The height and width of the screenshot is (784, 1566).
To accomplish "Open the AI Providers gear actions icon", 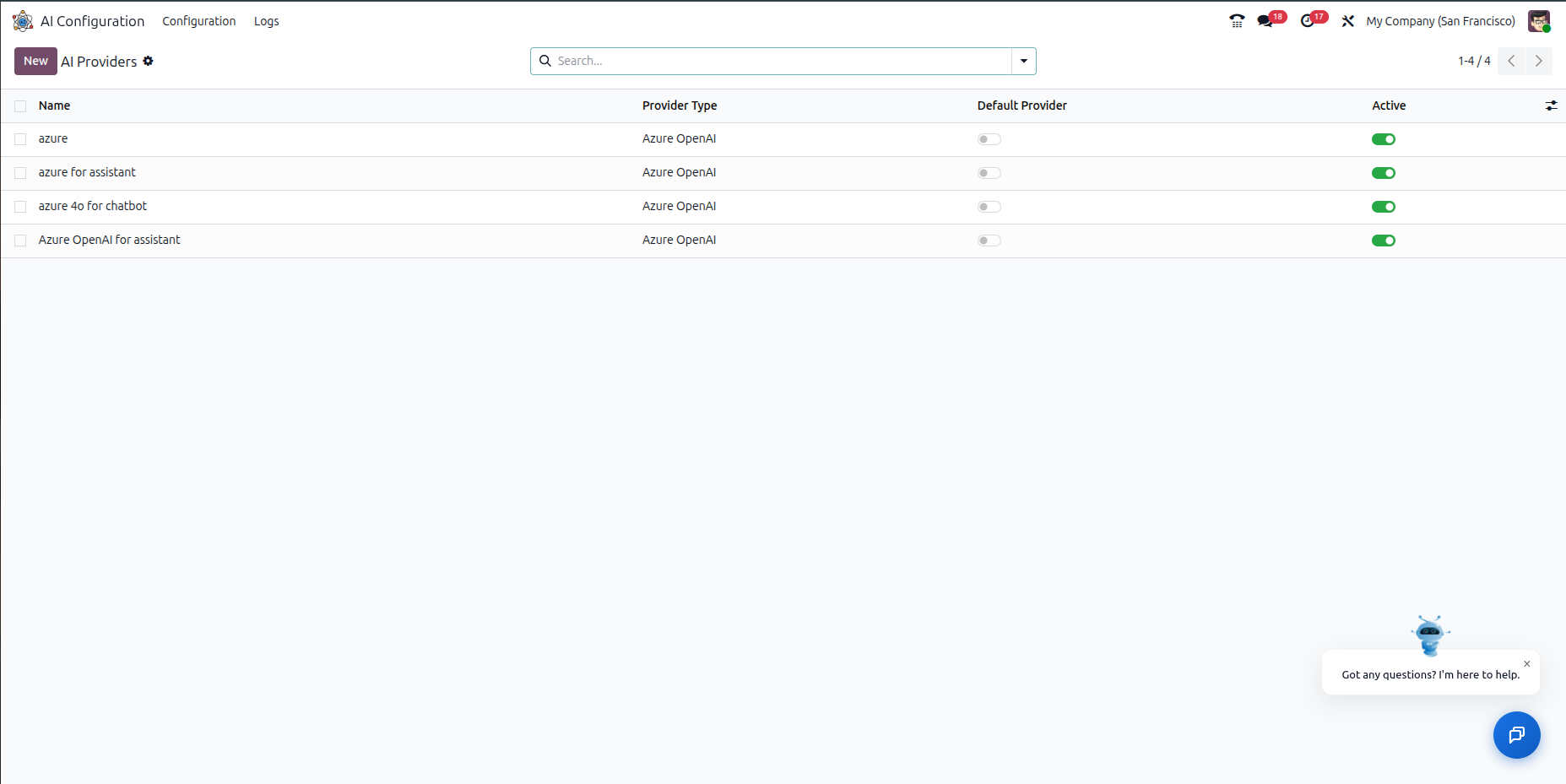I will [149, 61].
